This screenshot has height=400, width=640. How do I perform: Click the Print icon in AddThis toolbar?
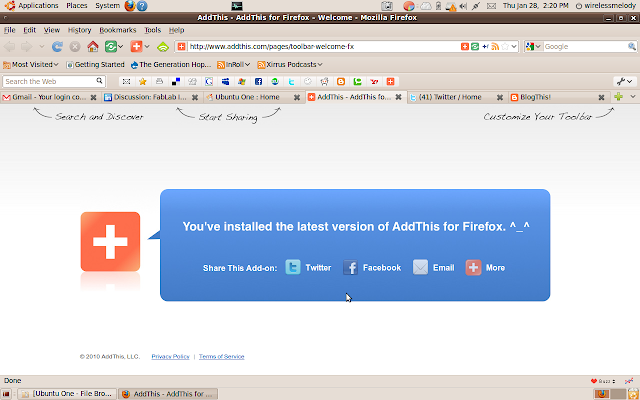[160, 82]
